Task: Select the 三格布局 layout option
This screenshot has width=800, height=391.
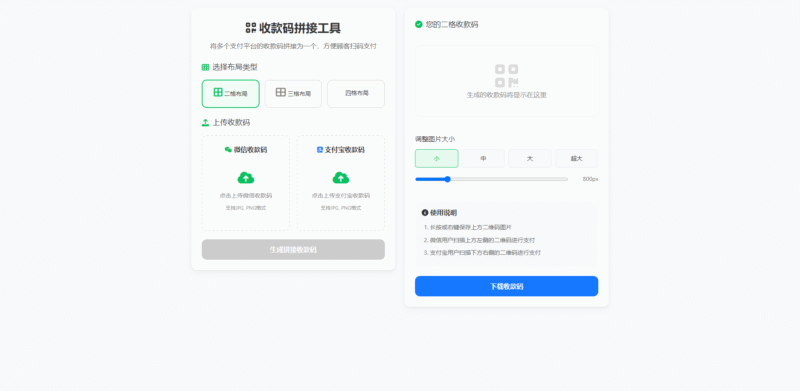Action: tap(293, 93)
